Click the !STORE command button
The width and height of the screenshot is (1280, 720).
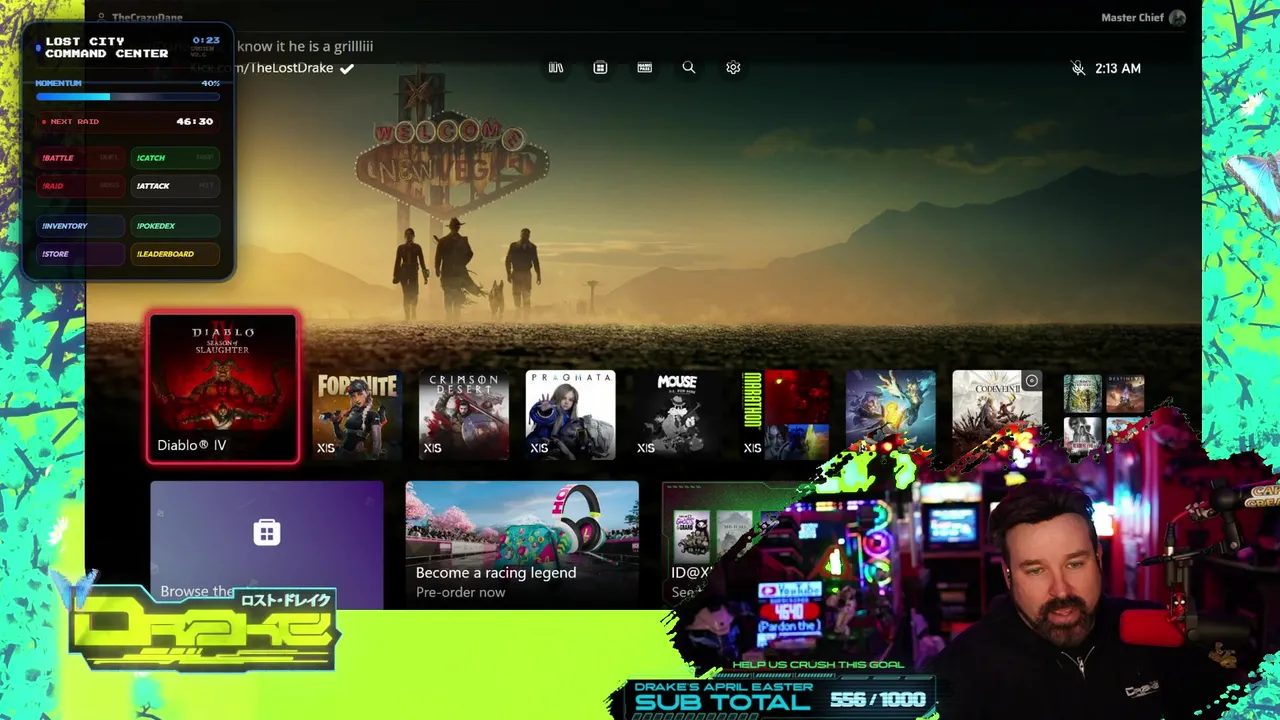pyautogui.click(x=81, y=254)
